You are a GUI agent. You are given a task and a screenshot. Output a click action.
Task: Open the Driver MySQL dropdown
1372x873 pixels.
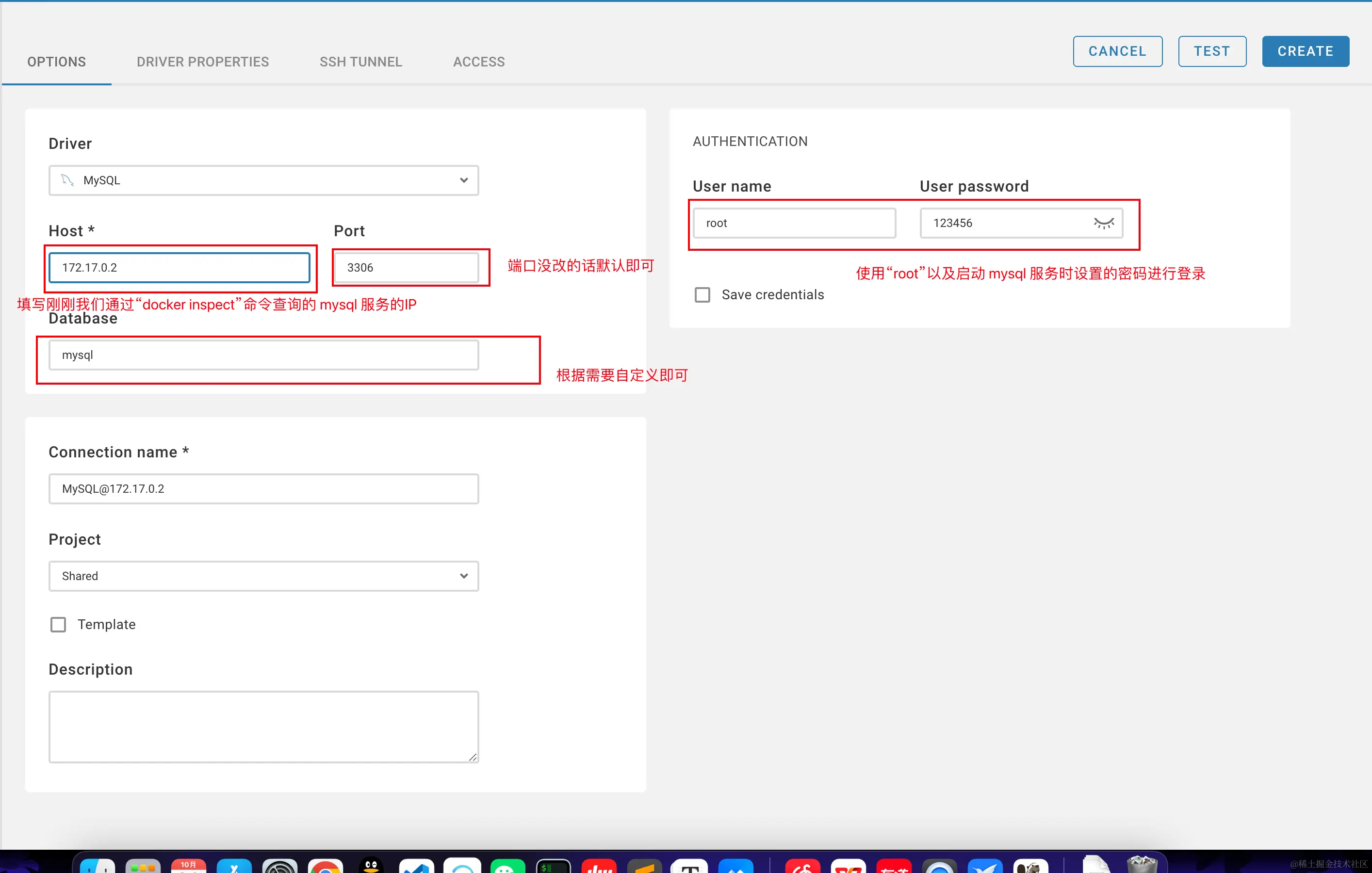point(263,180)
